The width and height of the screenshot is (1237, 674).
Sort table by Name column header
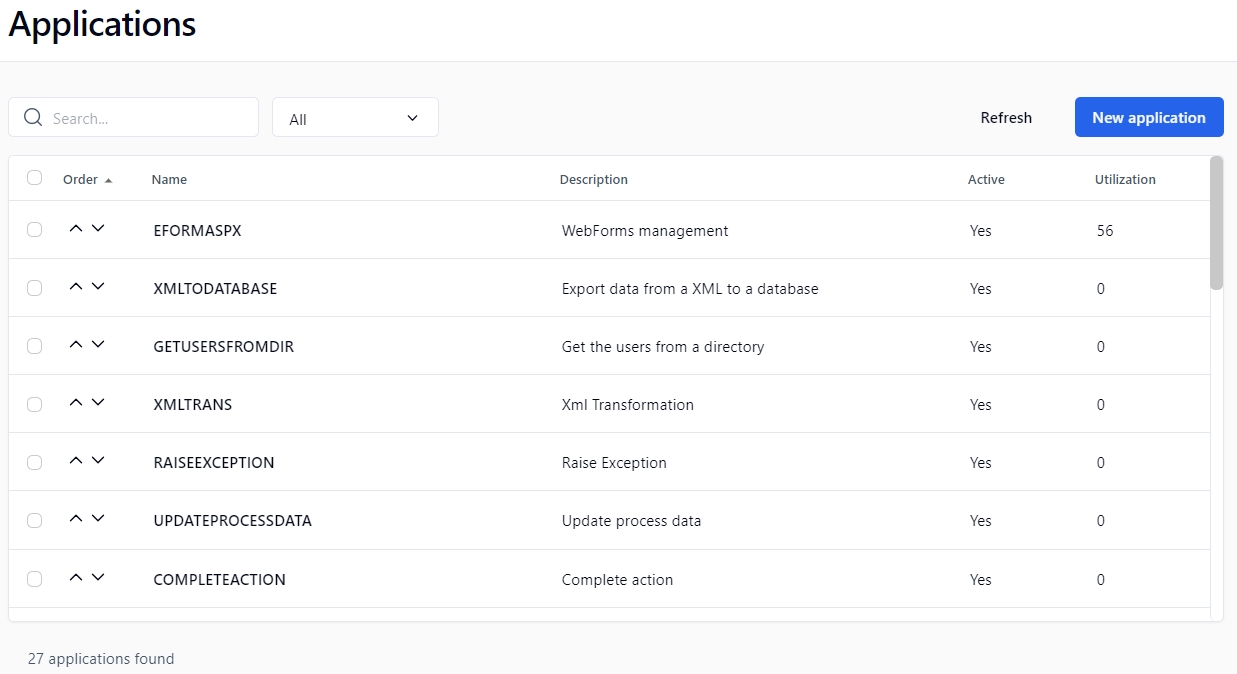[x=169, y=180]
